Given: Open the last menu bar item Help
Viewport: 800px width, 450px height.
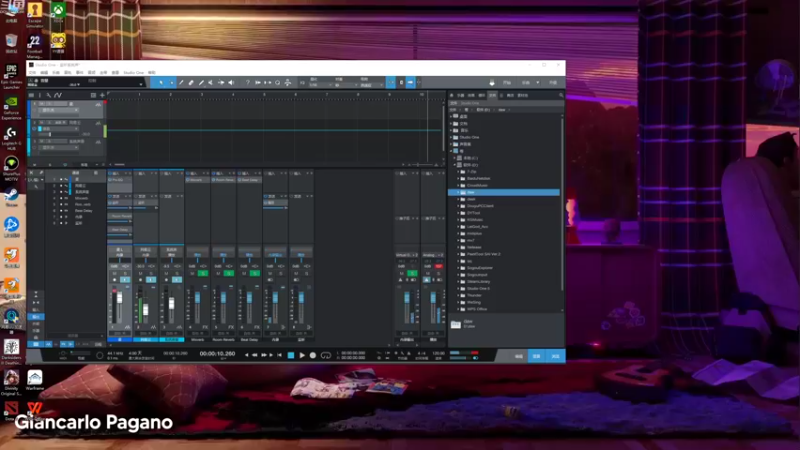Looking at the screenshot, I should (152, 73).
